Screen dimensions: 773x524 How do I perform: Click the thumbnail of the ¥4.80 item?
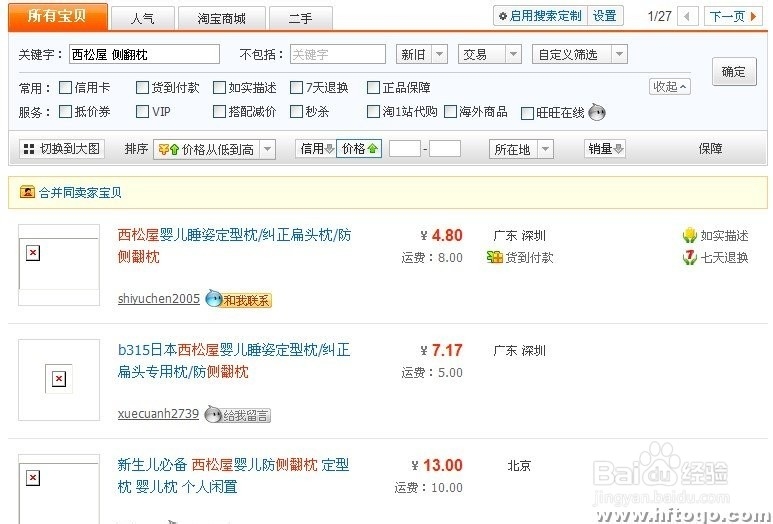(59, 265)
